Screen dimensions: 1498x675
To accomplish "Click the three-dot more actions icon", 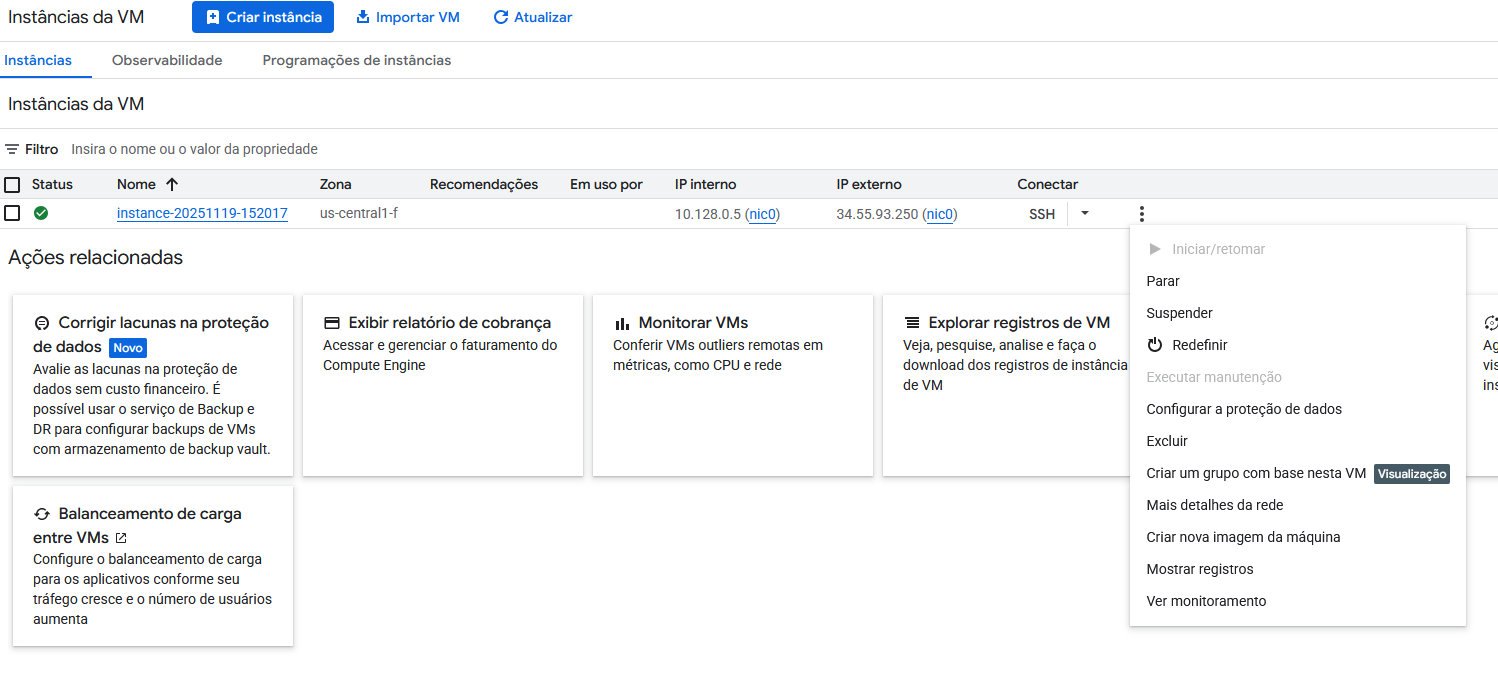I will pyautogui.click(x=1141, y=214).
